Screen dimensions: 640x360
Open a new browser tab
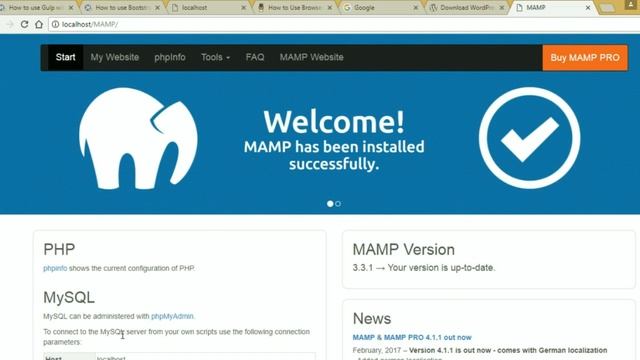tap(607, 8)
